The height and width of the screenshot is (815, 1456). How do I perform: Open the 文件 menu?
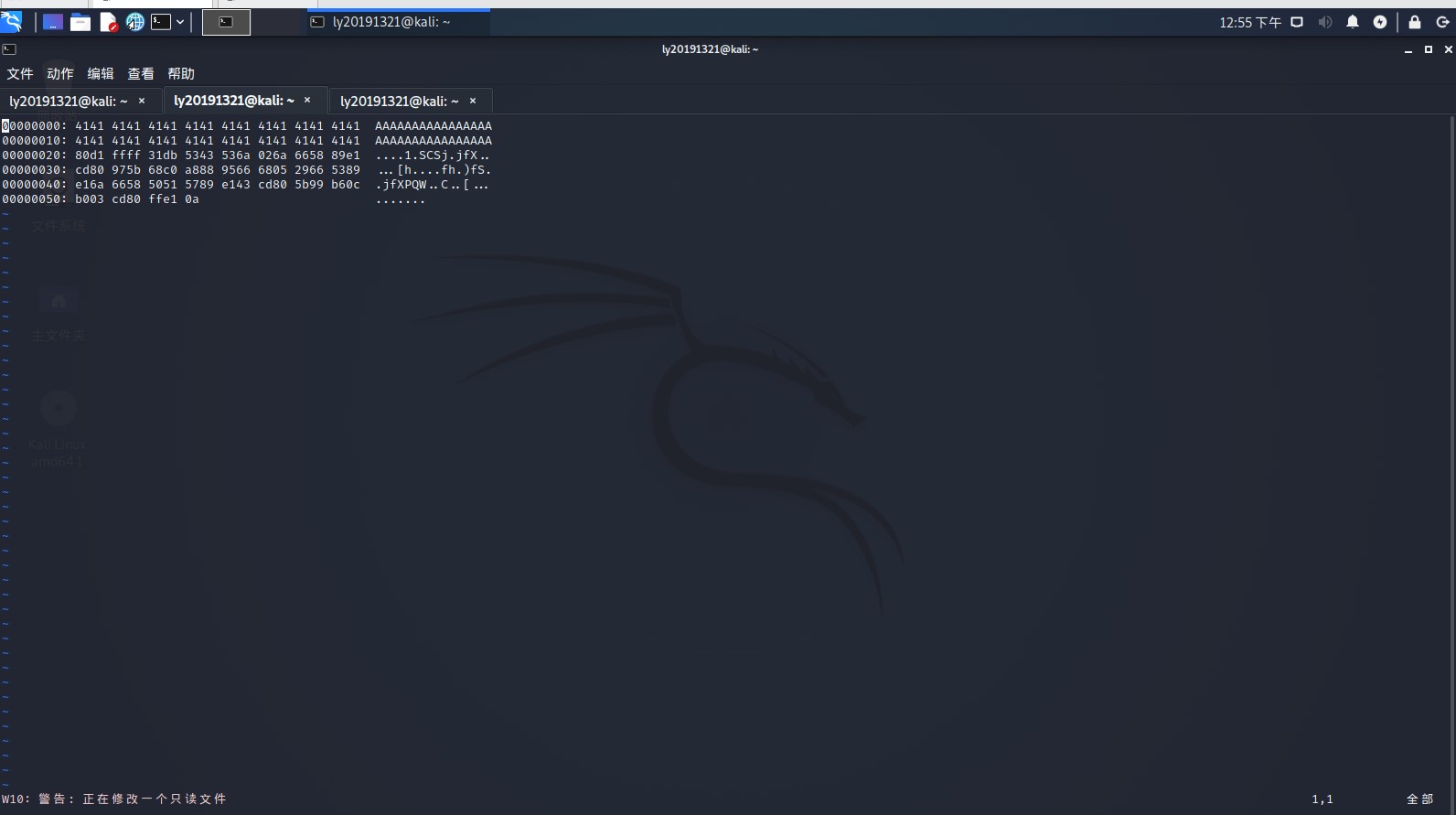coord(20,74)
